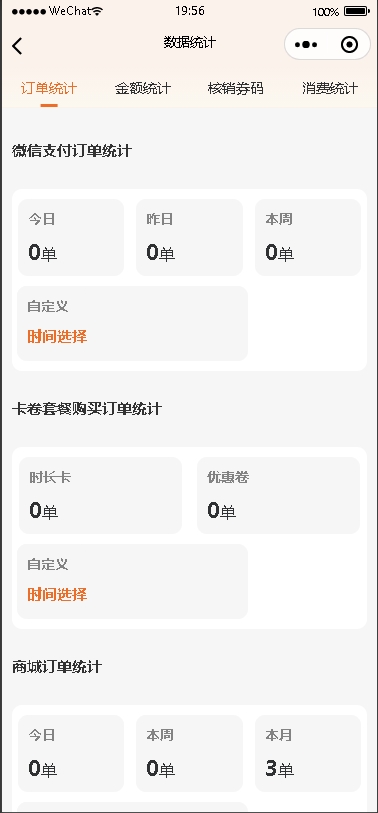Open the 消费统计 tab
Image resolution: width=378 pixels, height=813 pixels.
330,89
